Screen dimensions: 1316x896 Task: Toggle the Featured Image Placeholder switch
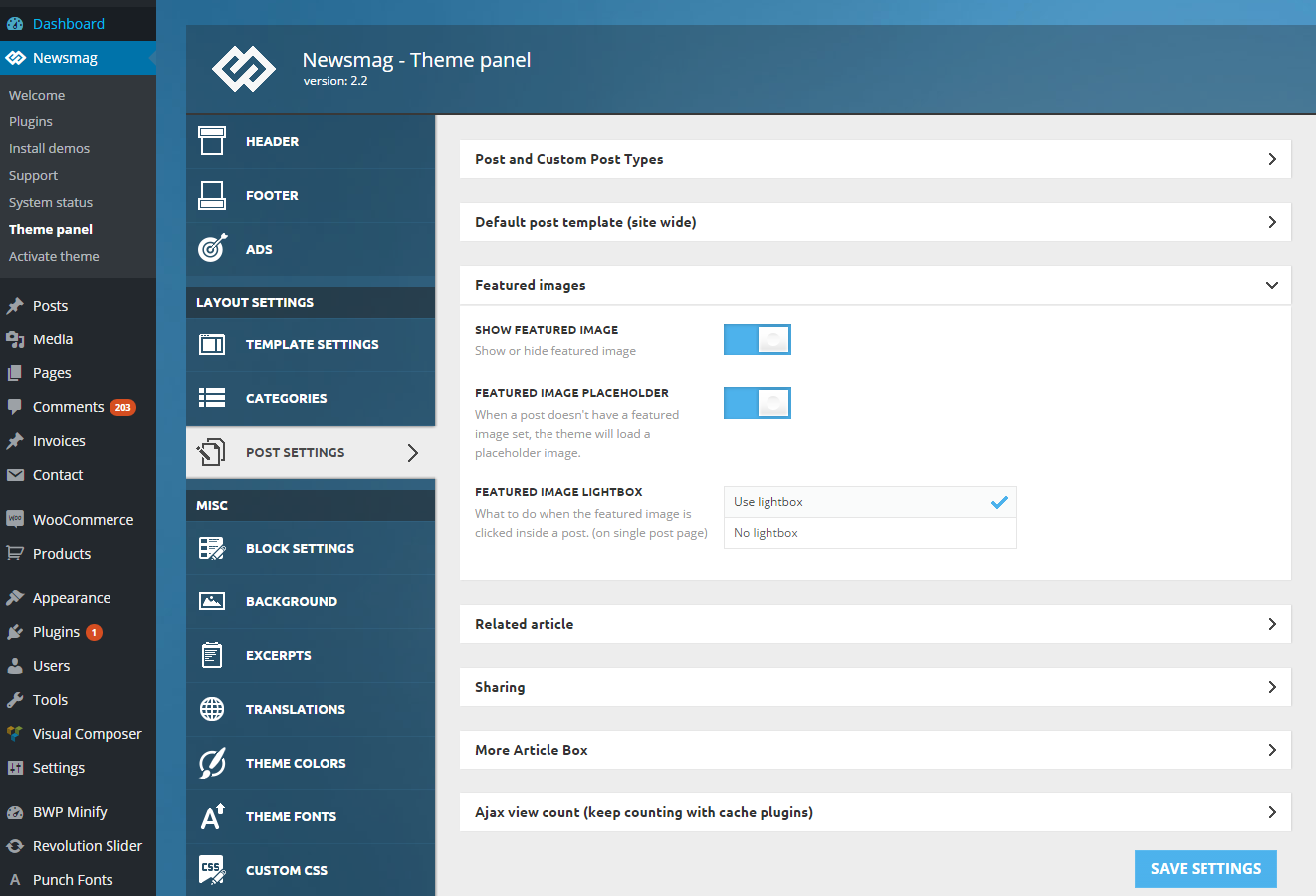point(758,403)
